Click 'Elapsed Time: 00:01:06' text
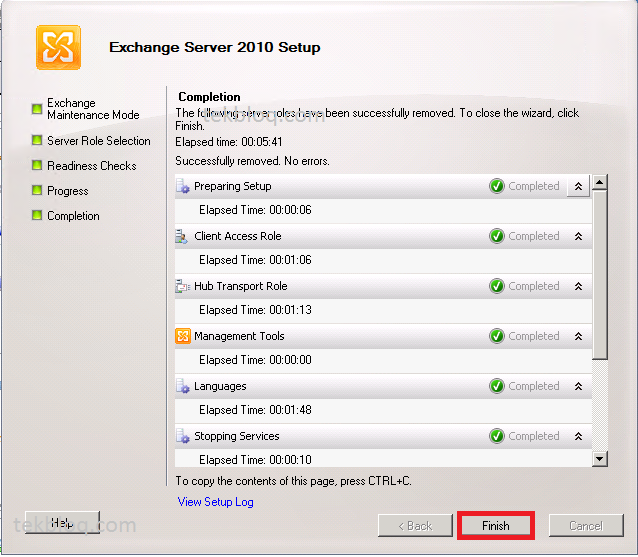The image size is (638, 557). [x=255, y=260]
